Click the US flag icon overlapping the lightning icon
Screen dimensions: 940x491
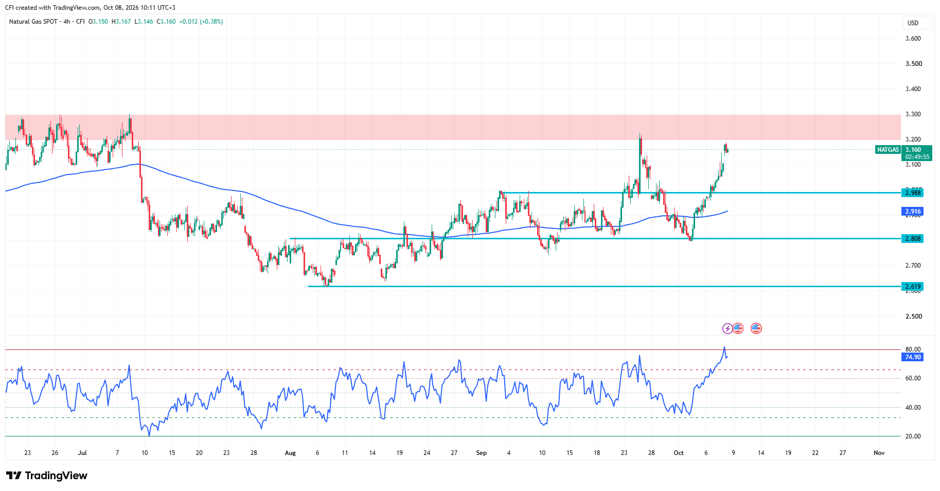(738, 329)
